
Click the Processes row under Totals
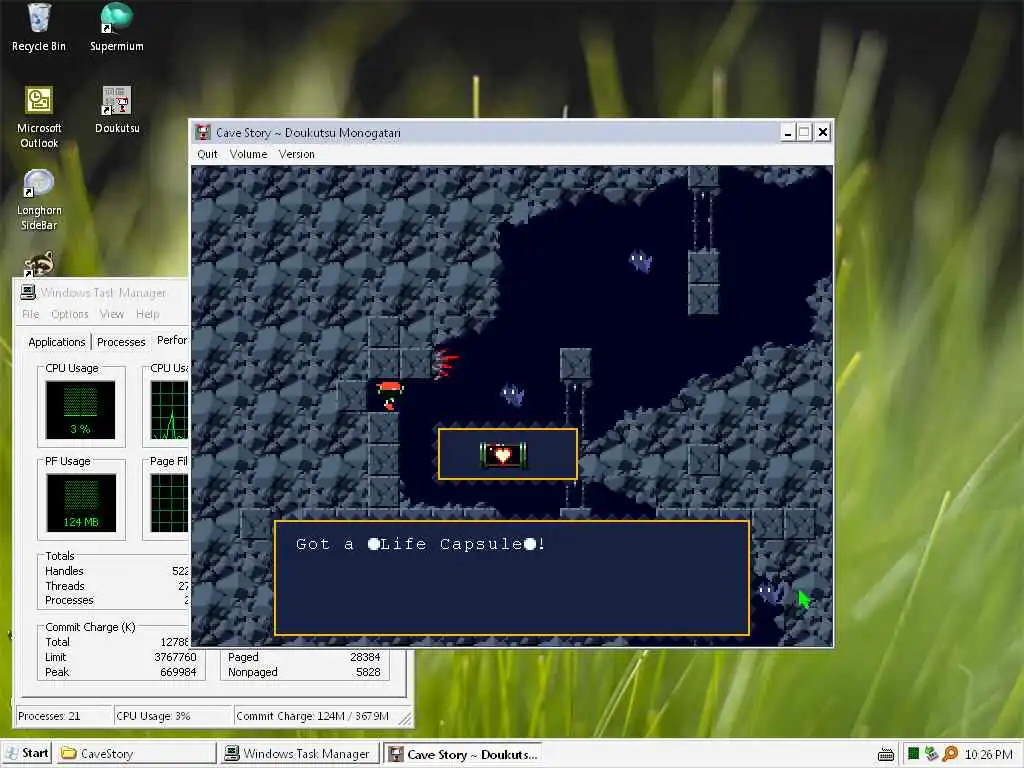coord(116,600)
